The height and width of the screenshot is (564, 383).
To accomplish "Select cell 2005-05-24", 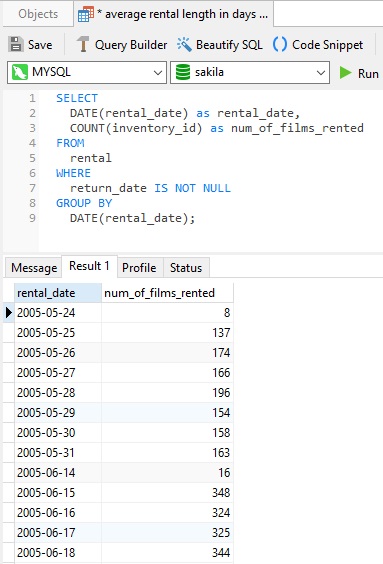I will 58,313.
